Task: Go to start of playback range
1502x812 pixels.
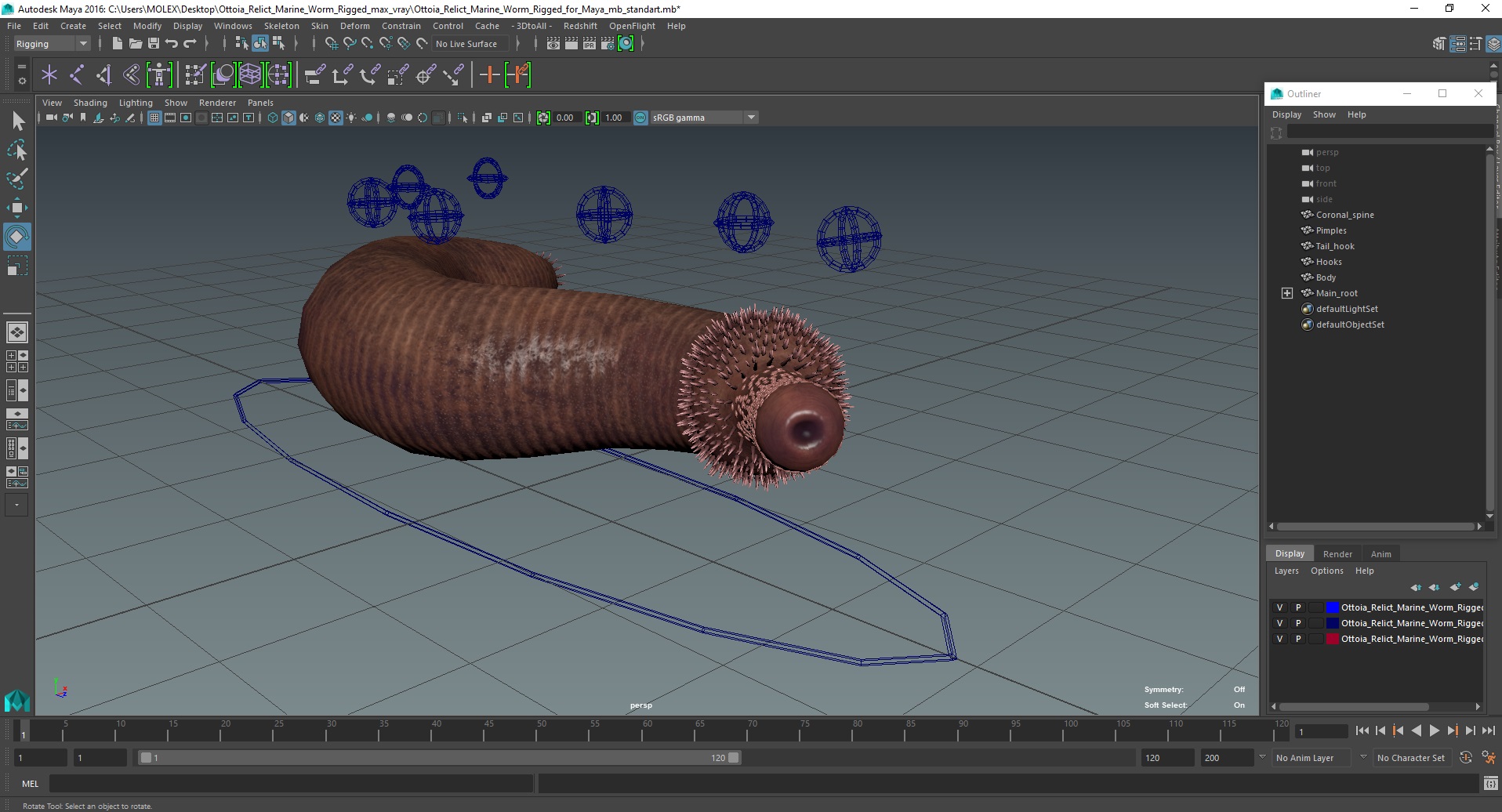Action: [1362, 730]
